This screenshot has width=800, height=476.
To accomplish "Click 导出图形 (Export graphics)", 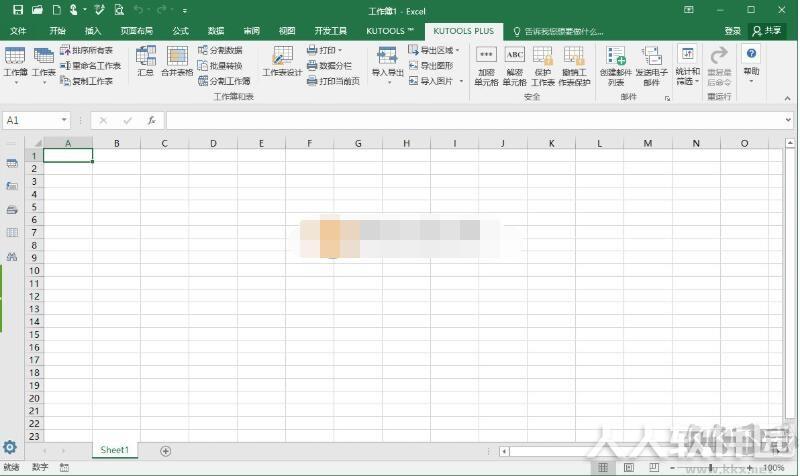I will 431,66.
